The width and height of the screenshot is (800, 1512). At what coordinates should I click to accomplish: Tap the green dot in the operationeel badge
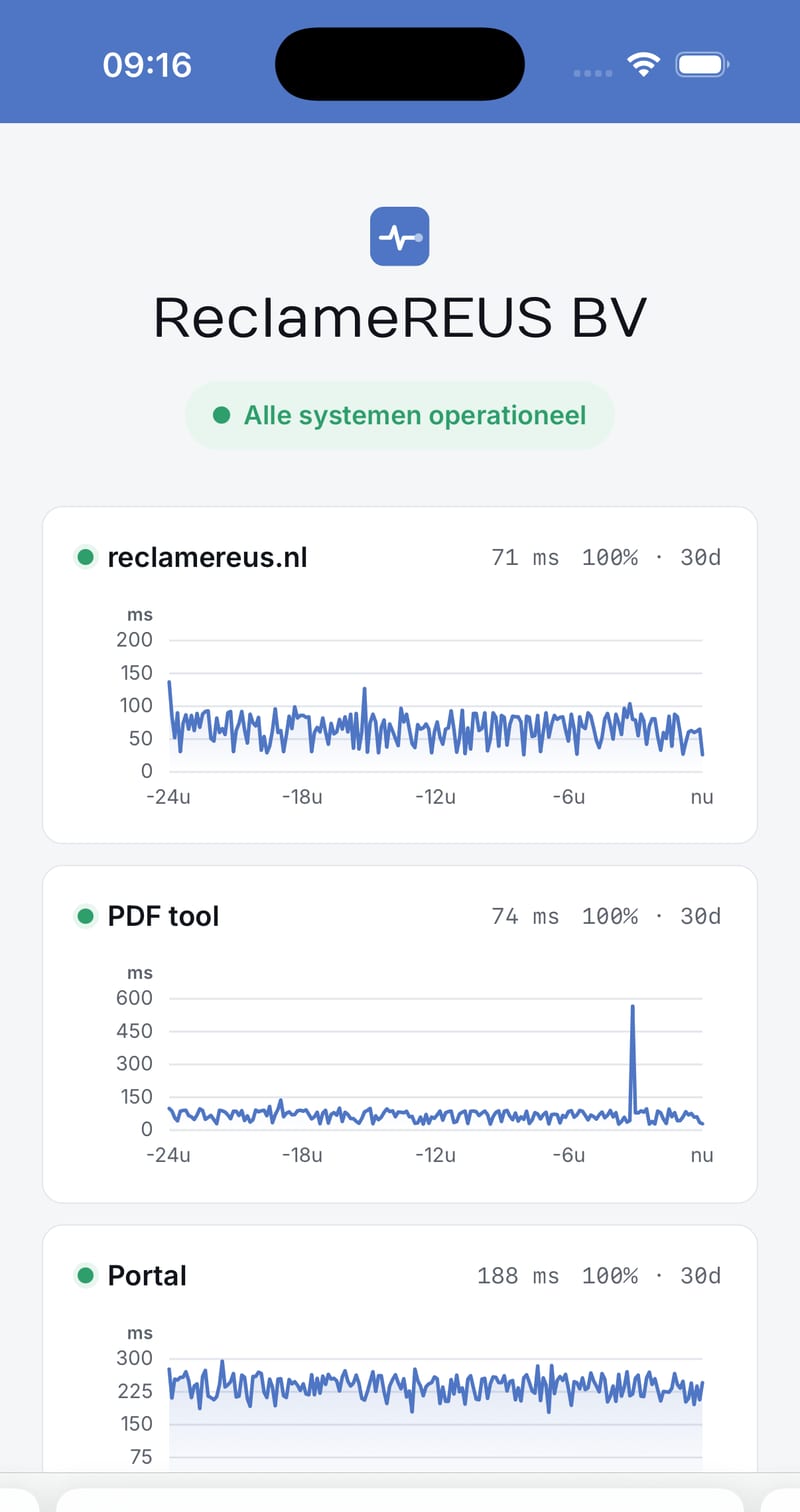click(x=223, y=415)
